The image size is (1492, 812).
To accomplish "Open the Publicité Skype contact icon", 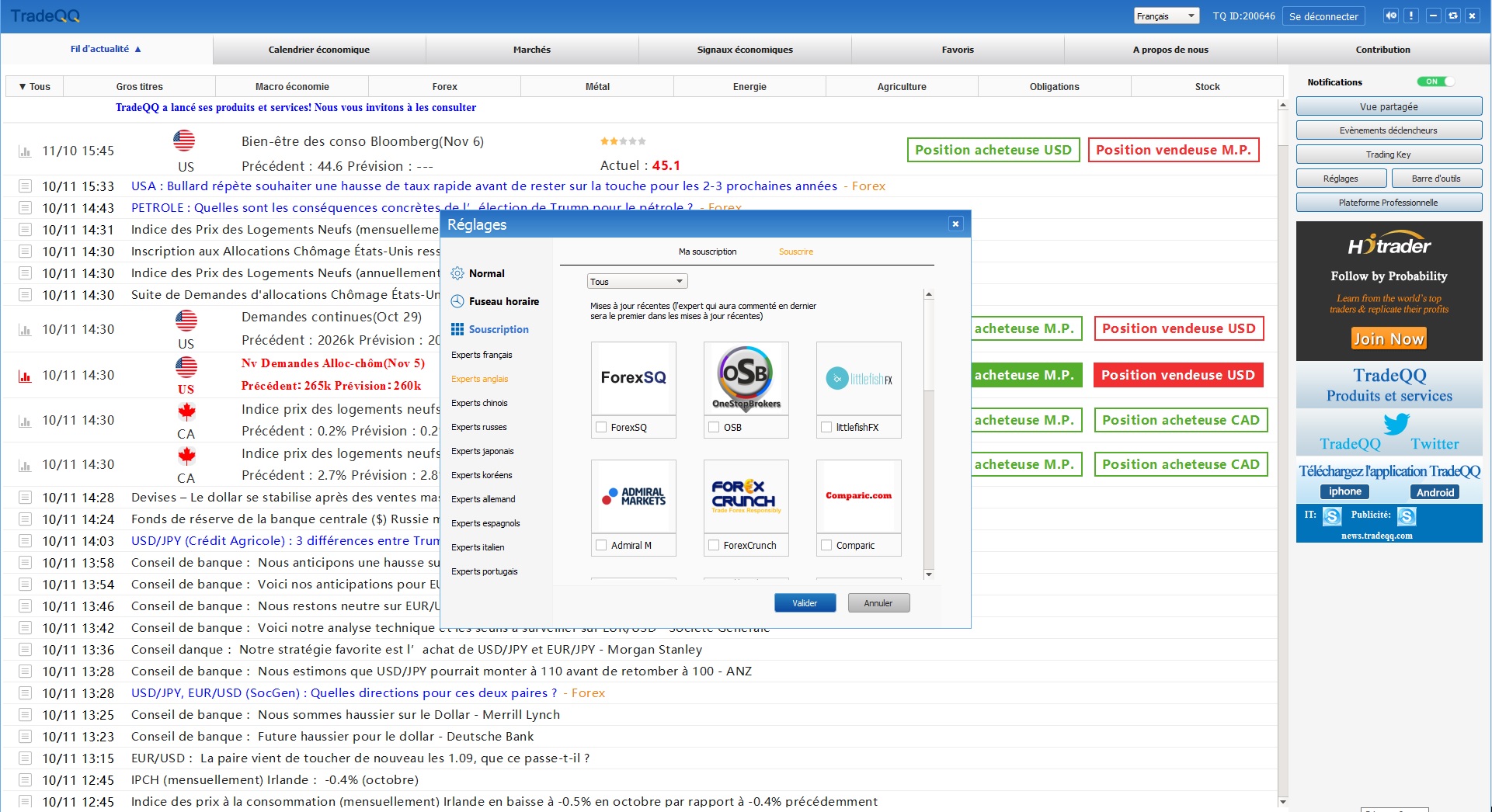I will (1406, 516).
